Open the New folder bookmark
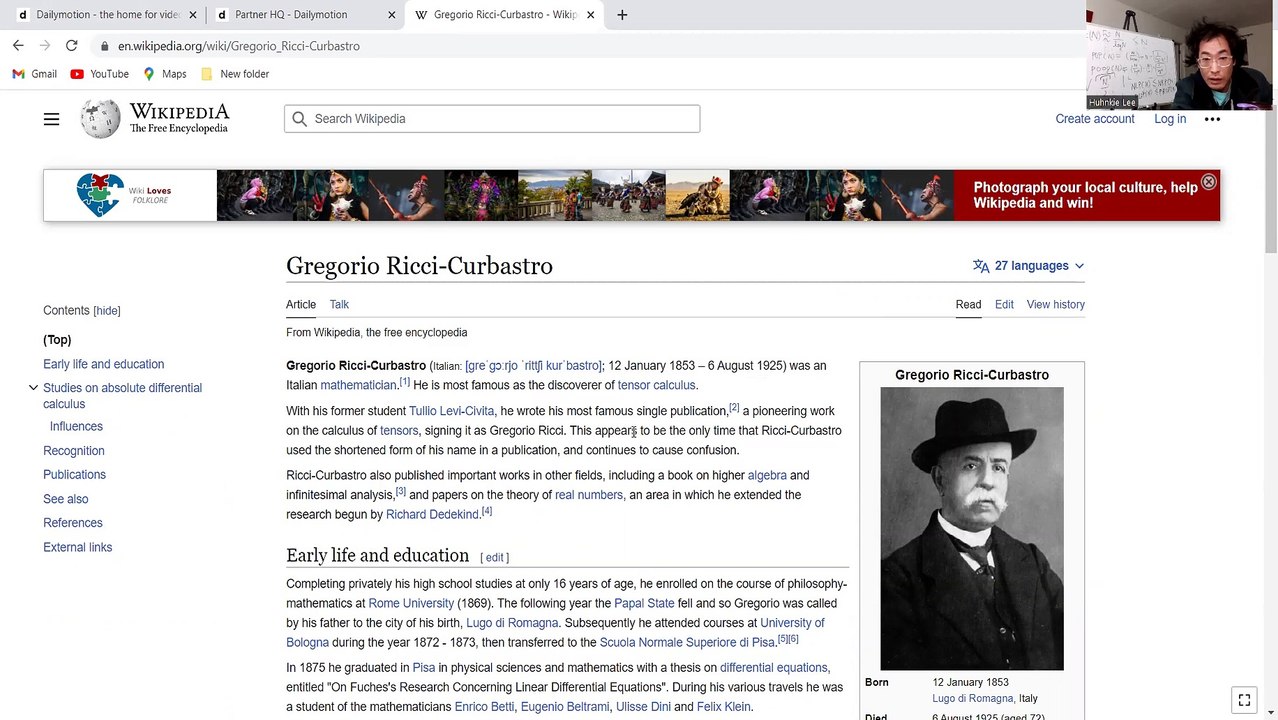 (235, 74)
